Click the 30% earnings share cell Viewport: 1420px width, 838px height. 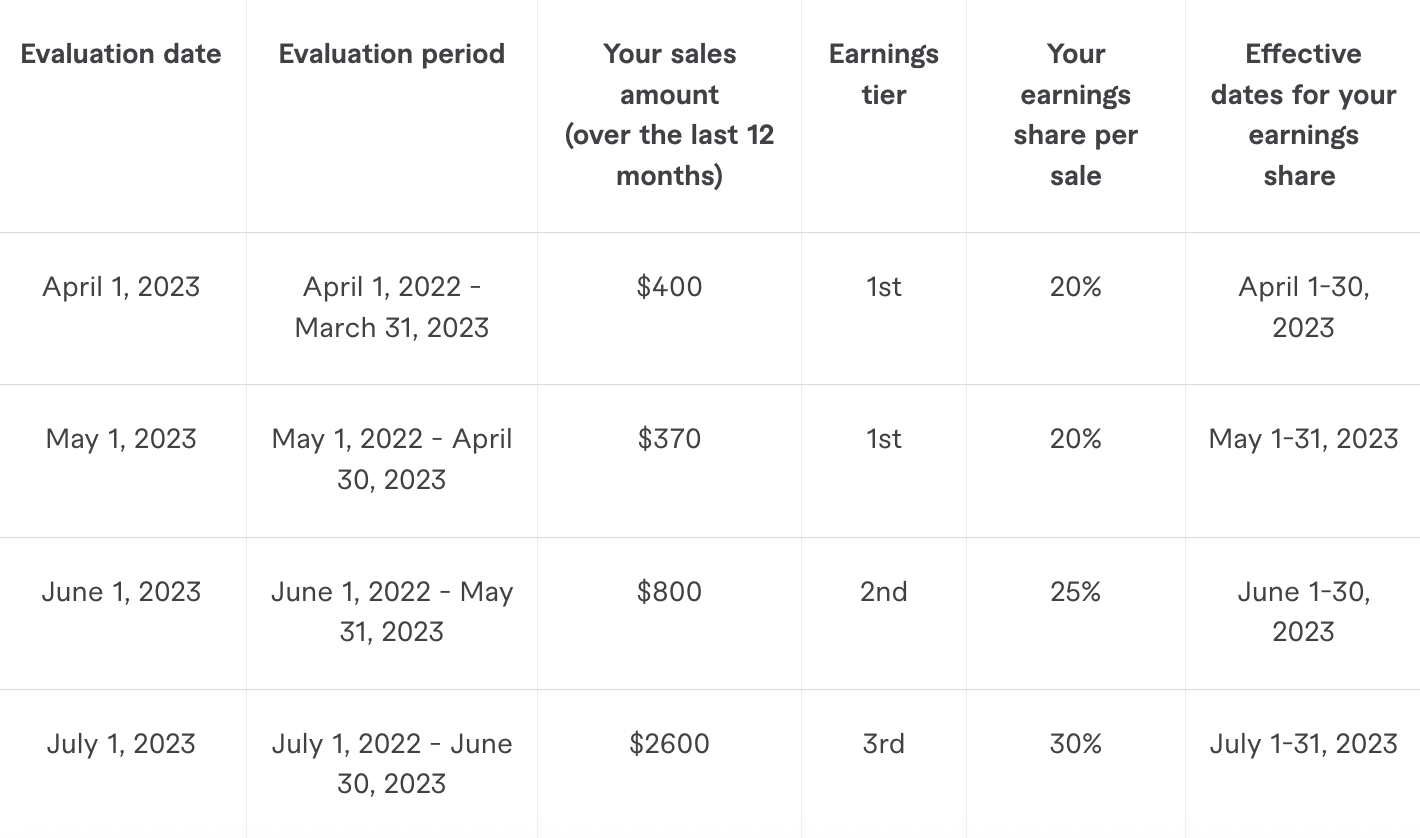(1075, 744)
